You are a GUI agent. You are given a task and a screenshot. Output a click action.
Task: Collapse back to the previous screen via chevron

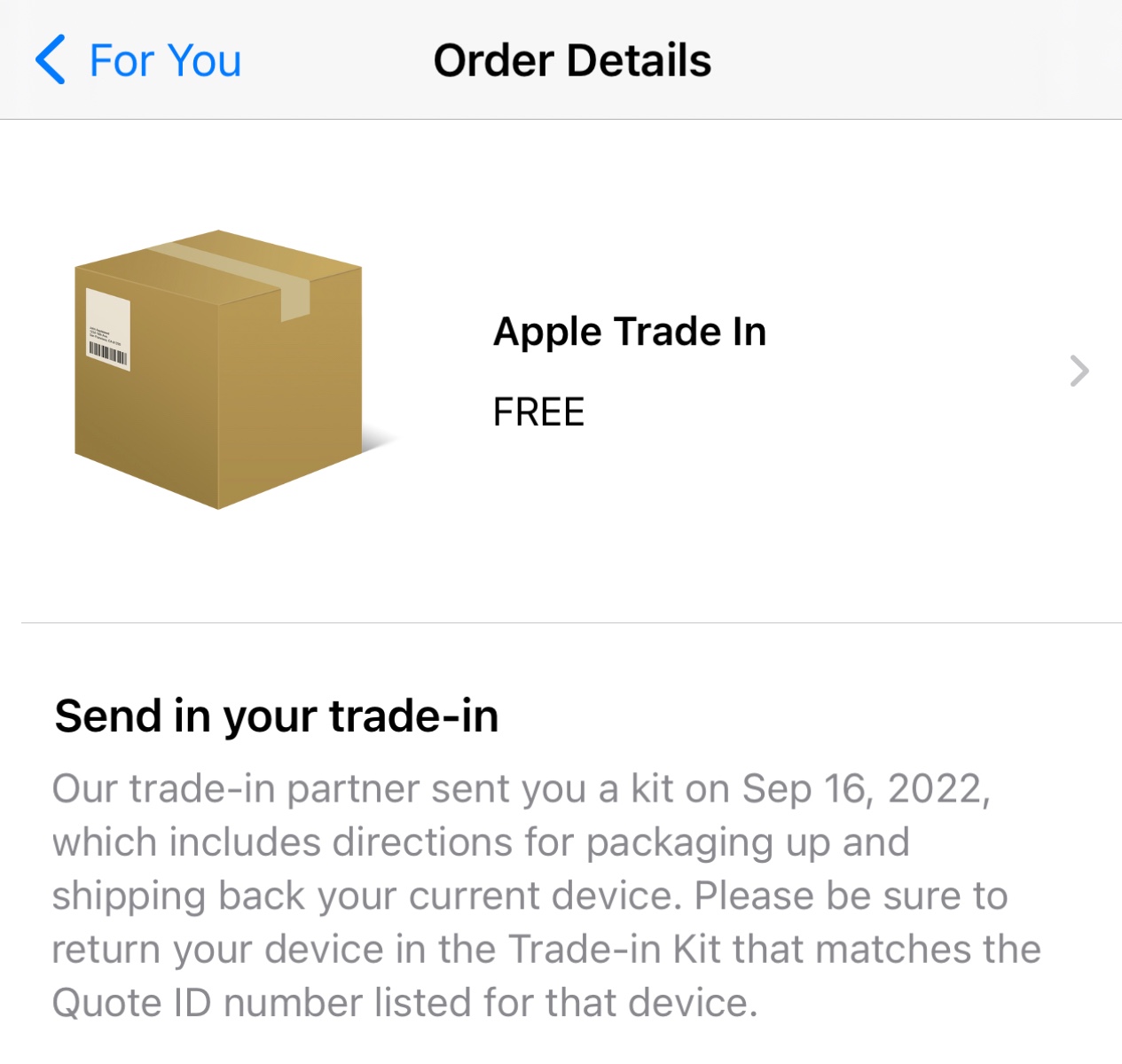pos(51,60)
